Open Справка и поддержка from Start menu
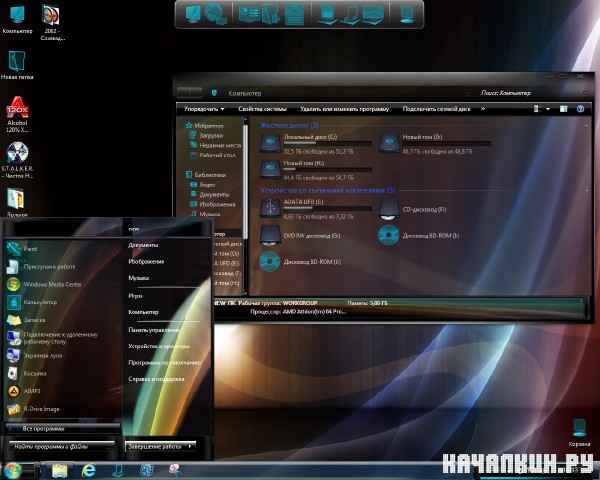The width and height of the screenshot is (600, 480). [x=156, y=379]
